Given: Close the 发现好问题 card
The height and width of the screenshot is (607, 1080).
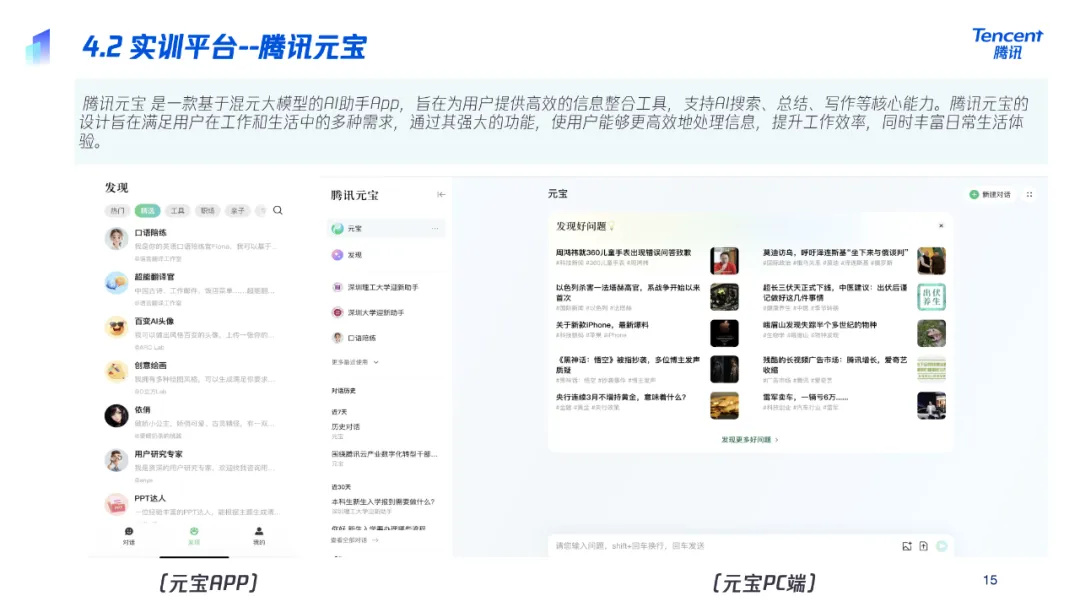Looking at the screenshot, I should click(941, 226).
